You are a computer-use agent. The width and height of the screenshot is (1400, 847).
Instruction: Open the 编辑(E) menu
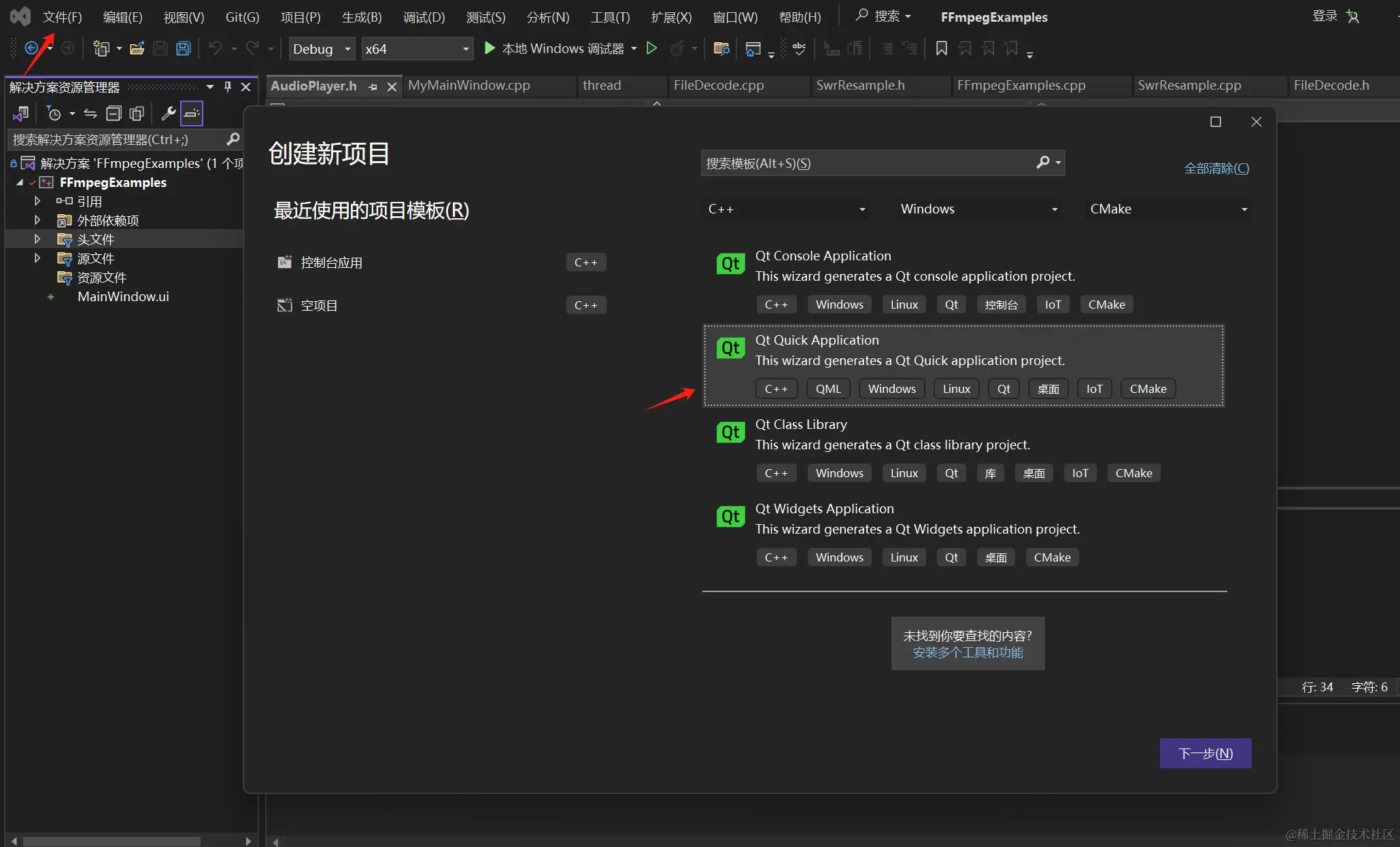pyautogui.click(x=122, y=17)
